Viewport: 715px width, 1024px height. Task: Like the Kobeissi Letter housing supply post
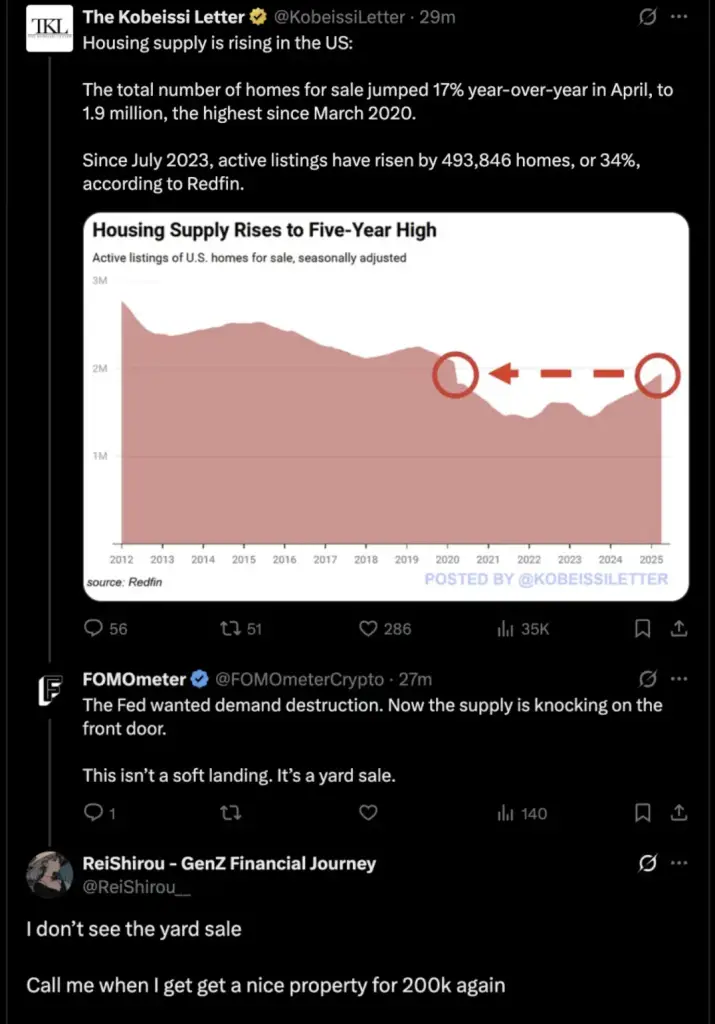click(x=385, y=628)
